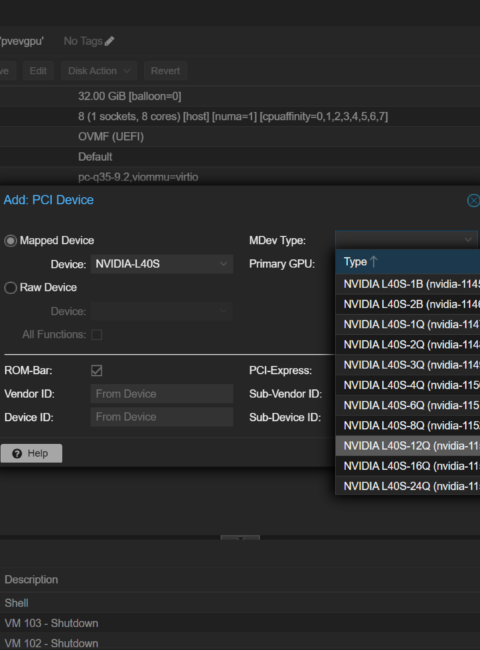Click into the Vendor ID field
Image resolution: width=480 pixels, height=650 pixels.
coord(162,394)
